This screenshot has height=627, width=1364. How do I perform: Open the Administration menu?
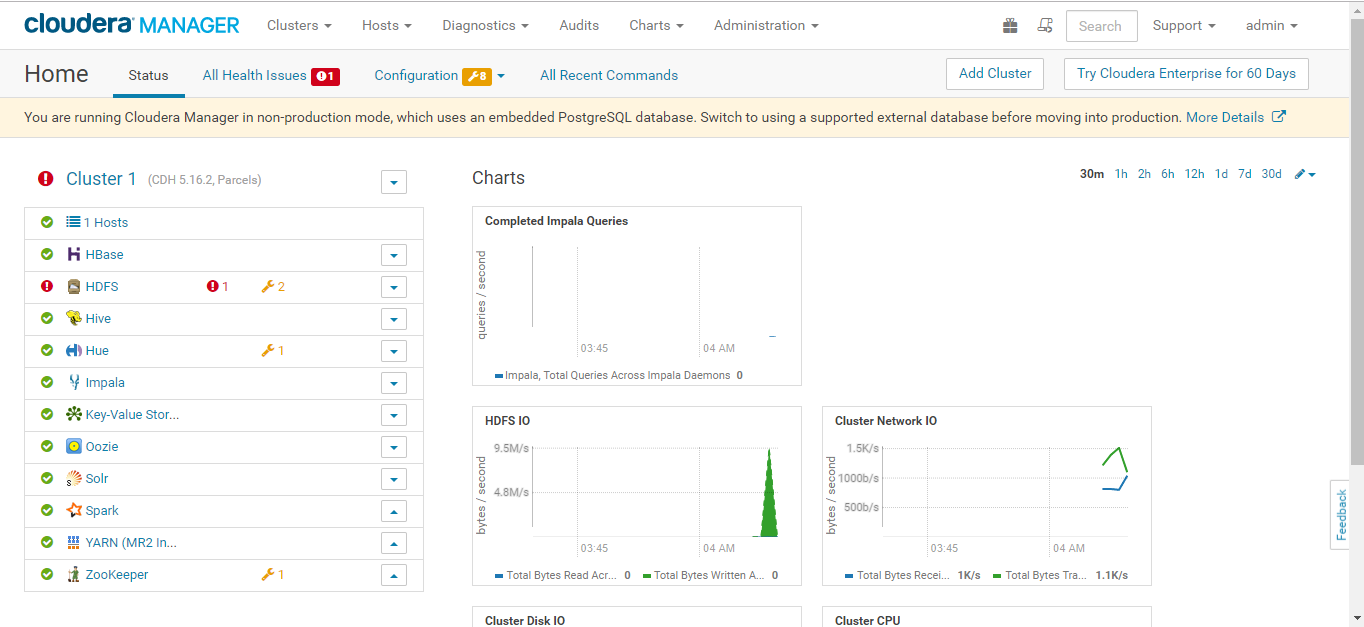765,25
